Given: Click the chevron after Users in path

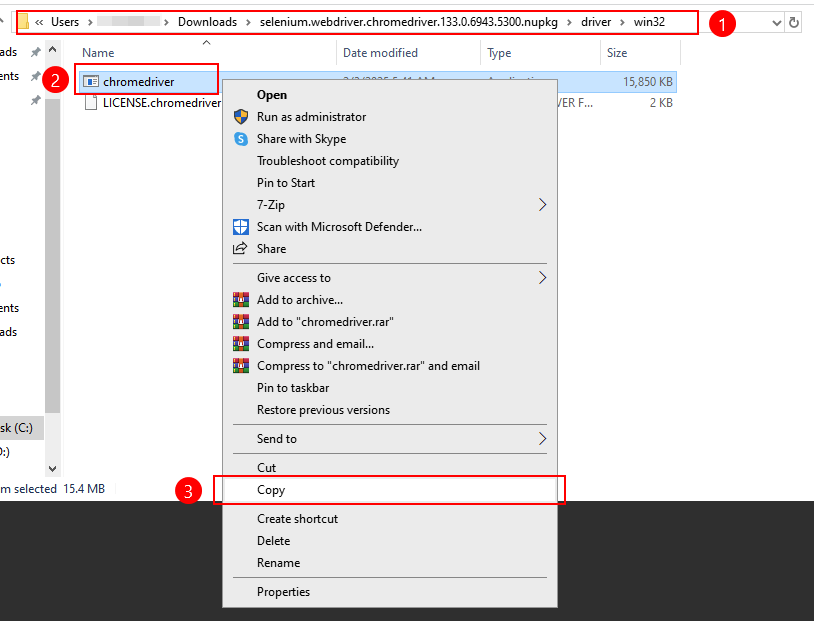Looking at the screenshot, I should pyautogui.click(x=90, y=22).
